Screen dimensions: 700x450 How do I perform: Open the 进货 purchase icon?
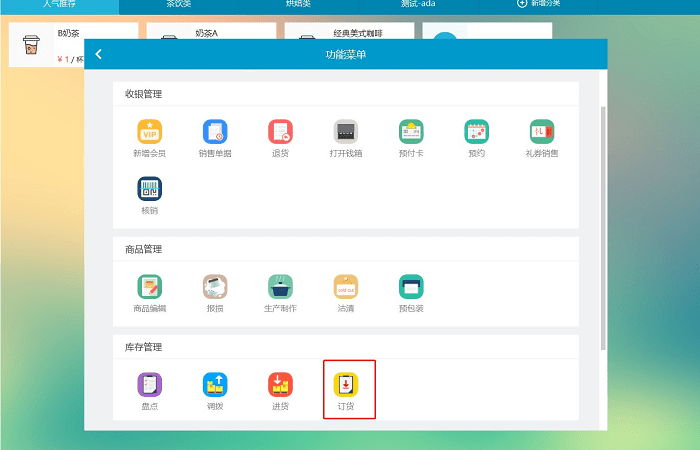click(x=280, y=384)
